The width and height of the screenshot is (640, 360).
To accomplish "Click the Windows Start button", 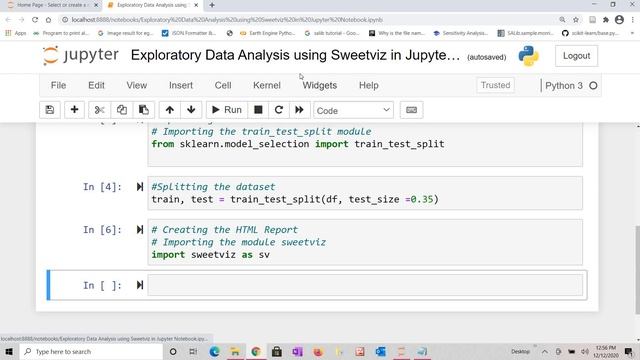I will click(x=9, y=351).
